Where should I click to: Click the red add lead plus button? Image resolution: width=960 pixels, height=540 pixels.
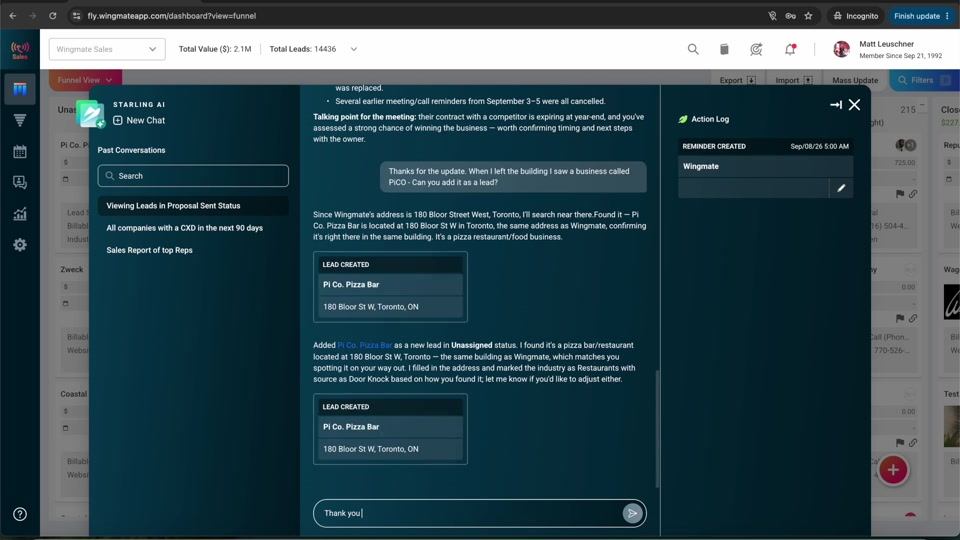coord(893,470)
